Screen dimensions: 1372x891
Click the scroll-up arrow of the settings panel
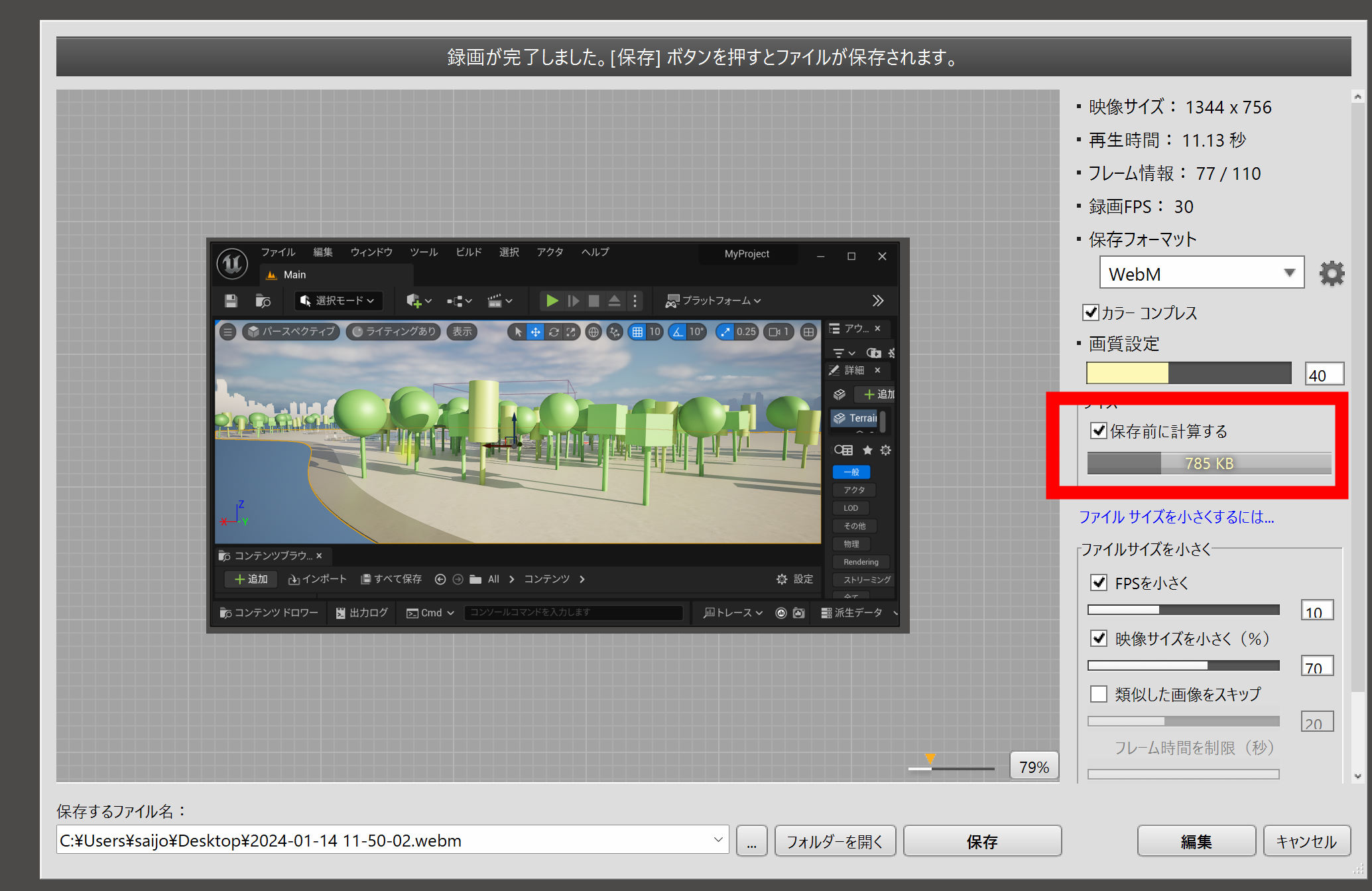point(1357,97)
